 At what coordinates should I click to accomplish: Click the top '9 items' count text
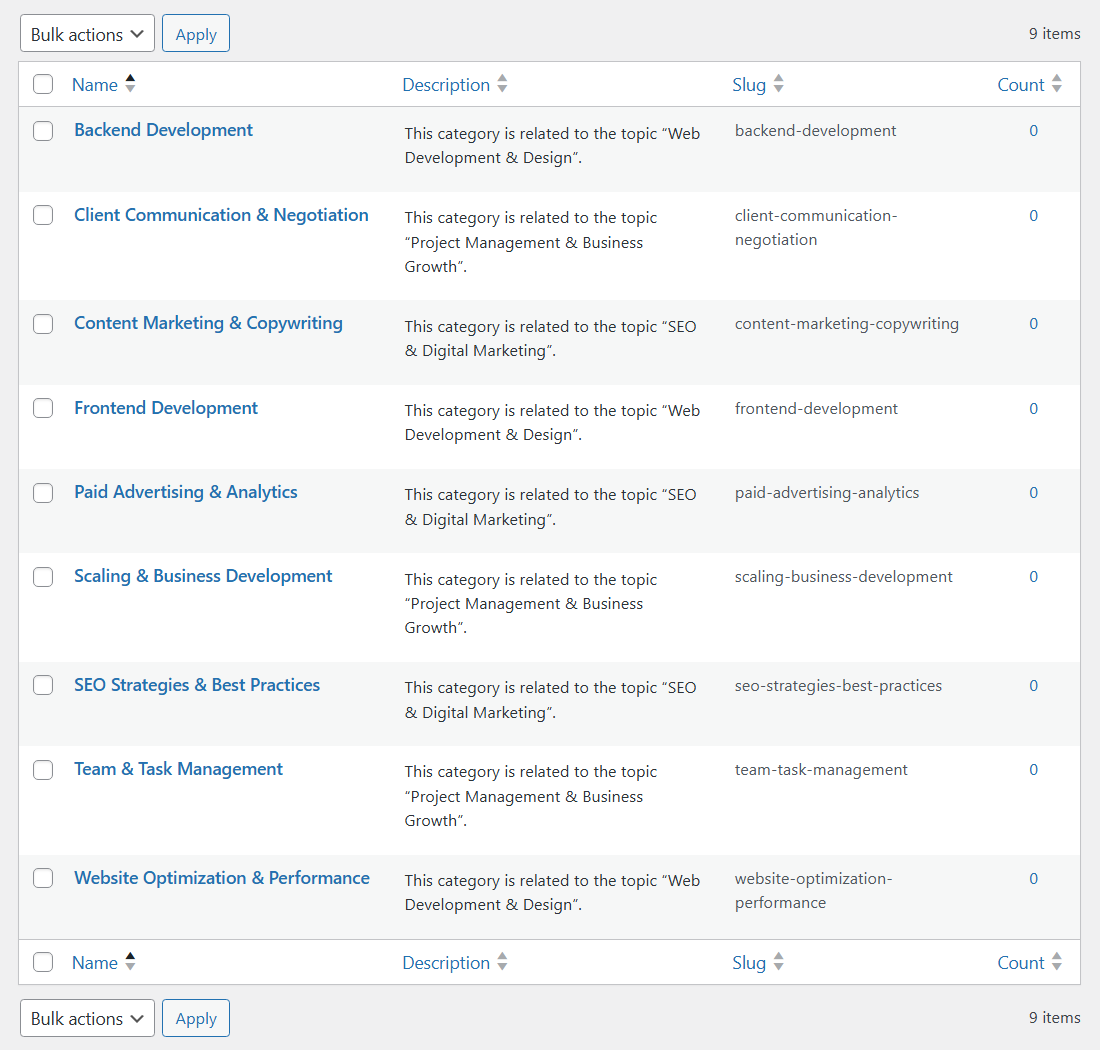[1054, 34]
